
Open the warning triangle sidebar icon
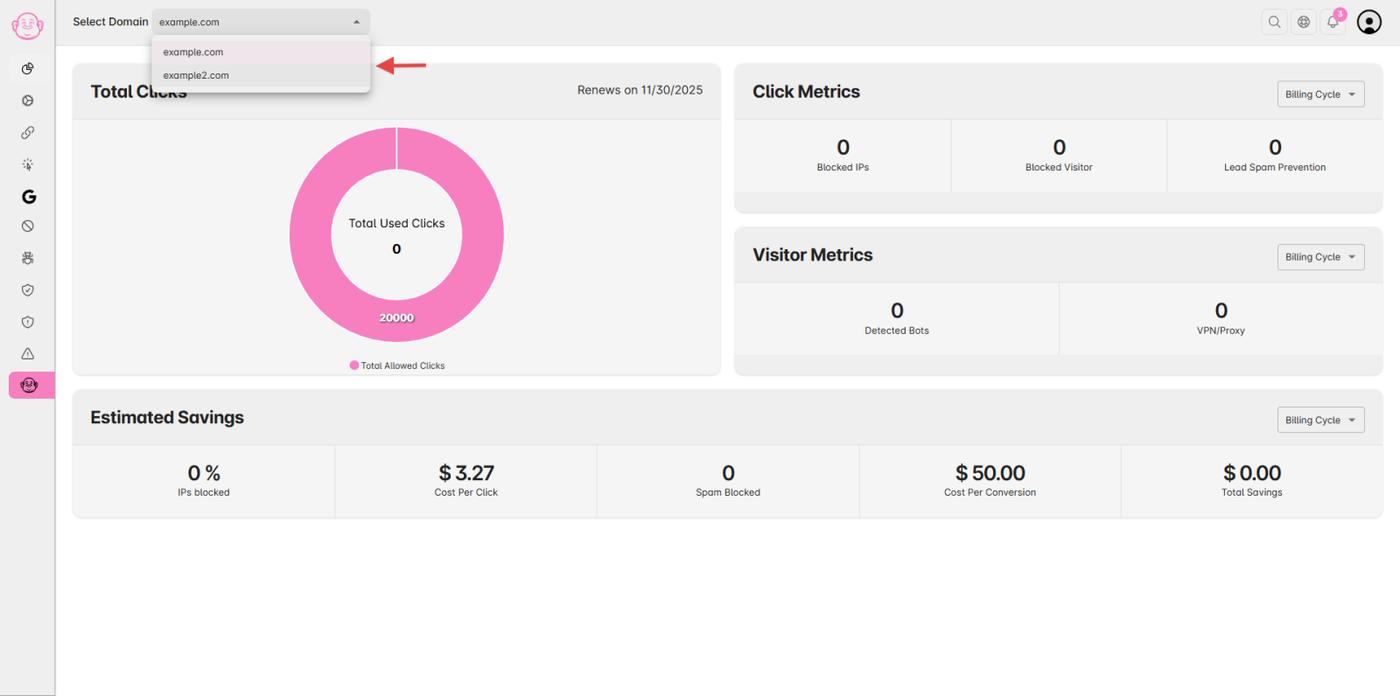(28, 354)
